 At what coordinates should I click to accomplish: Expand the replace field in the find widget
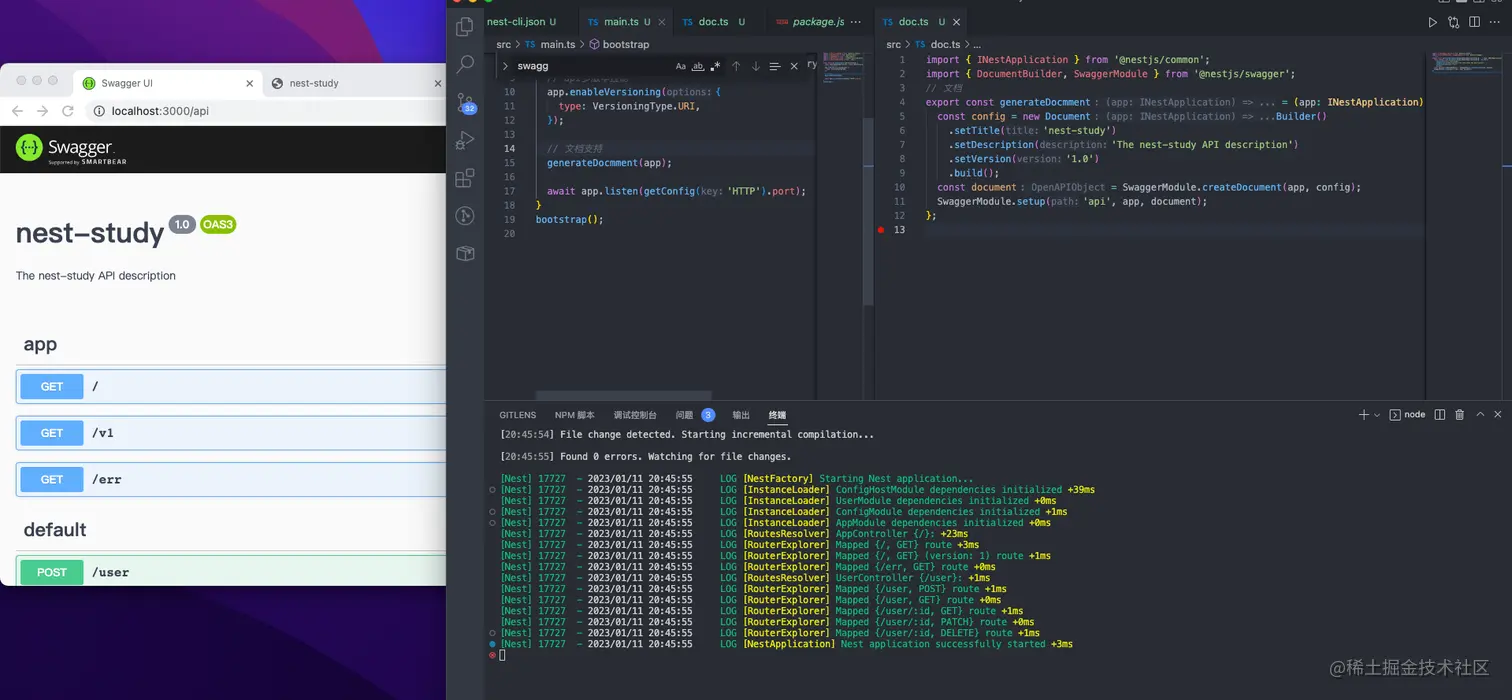coord(506,66)
